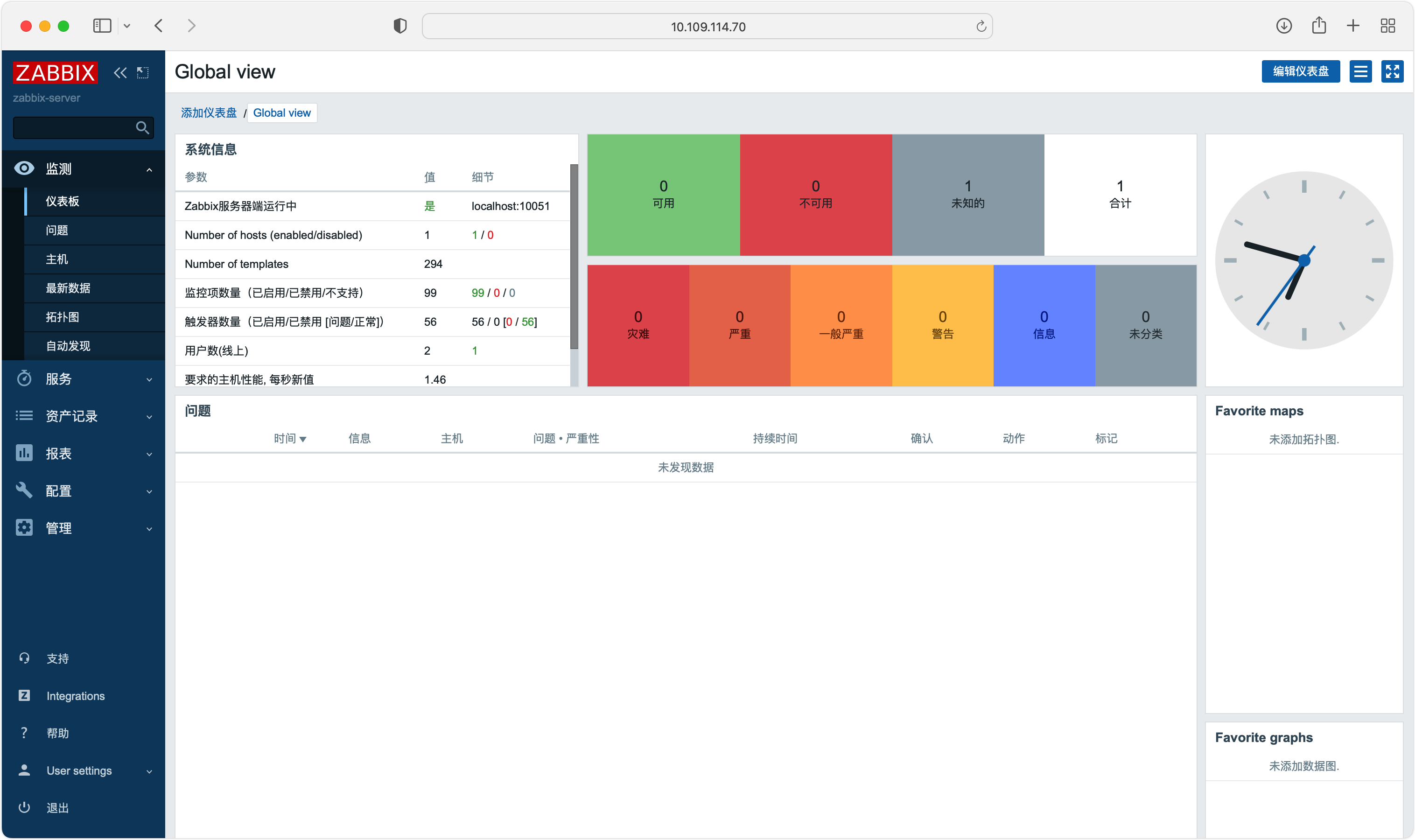The image size is (1415, 840).
Task: Click the green 可用 hosts tile
Action: pos(663,195)
